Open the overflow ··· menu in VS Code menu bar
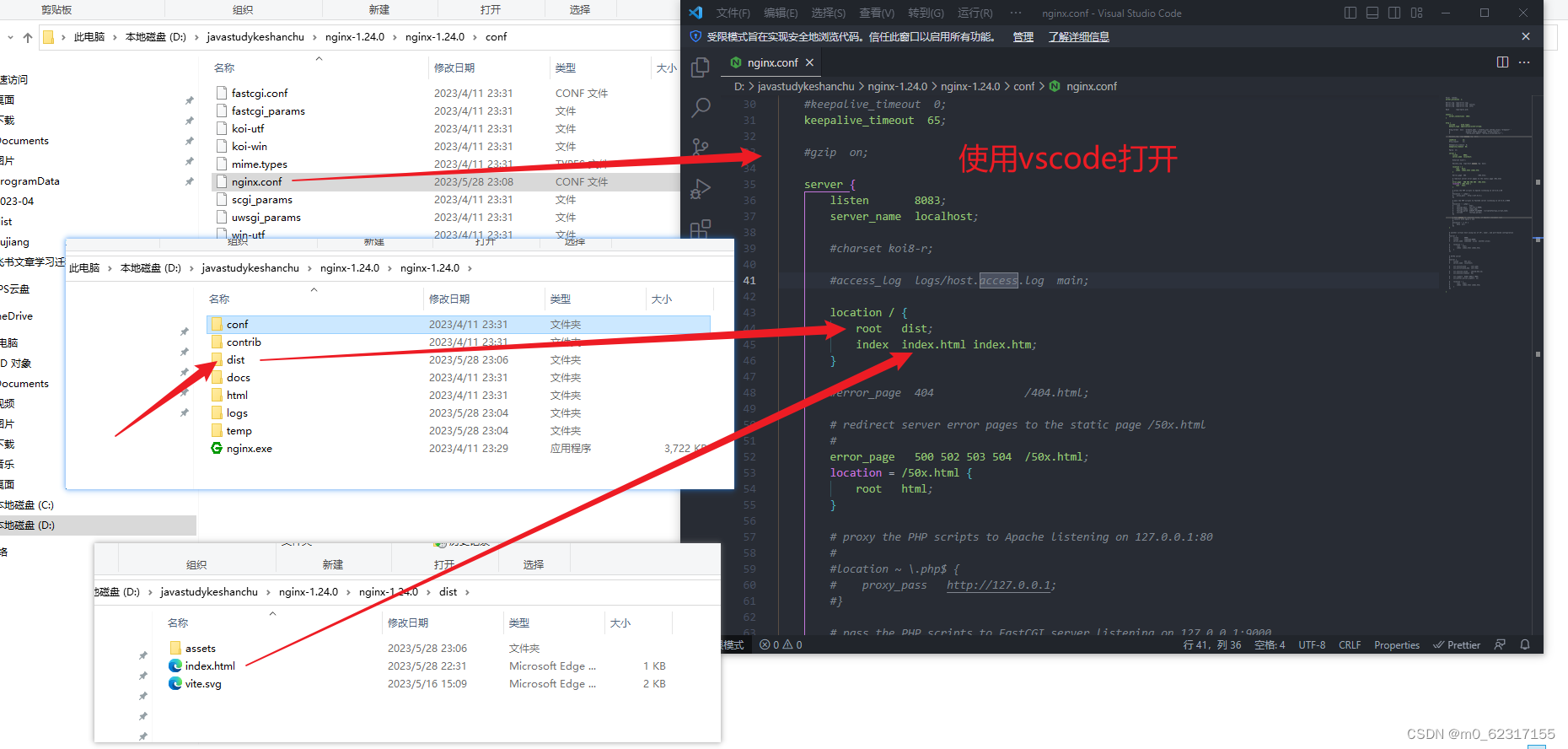This screenshot has height=749, width=1568. click(x=1015, y=13)
